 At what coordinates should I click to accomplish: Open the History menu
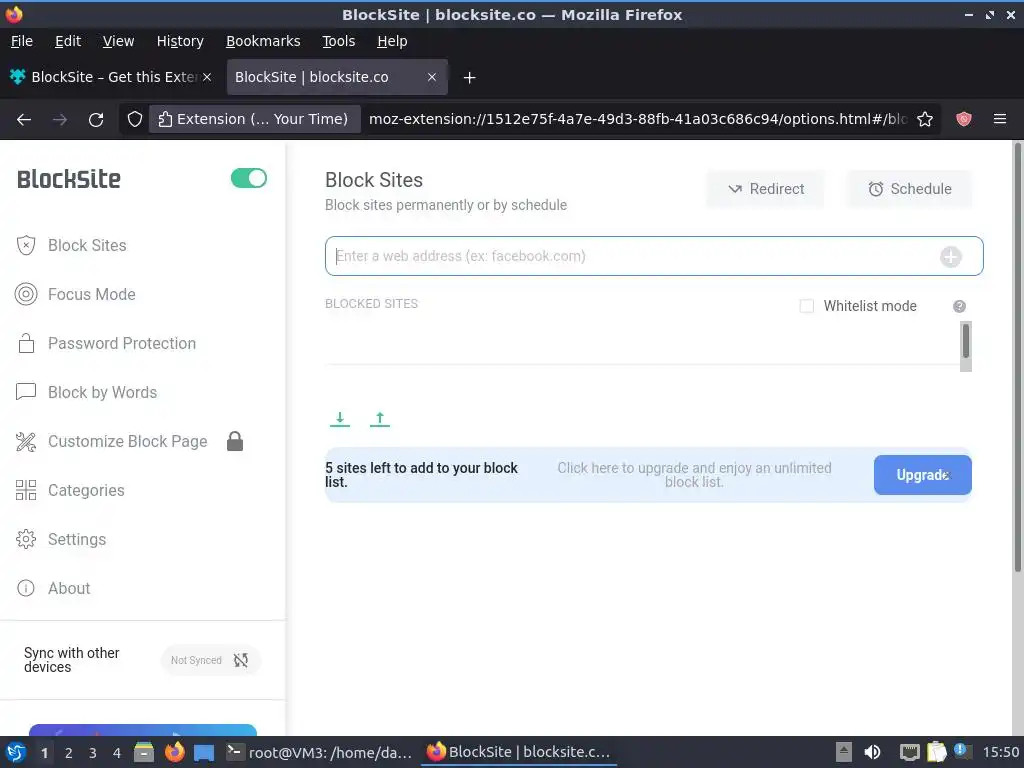(x=180, y=41)
